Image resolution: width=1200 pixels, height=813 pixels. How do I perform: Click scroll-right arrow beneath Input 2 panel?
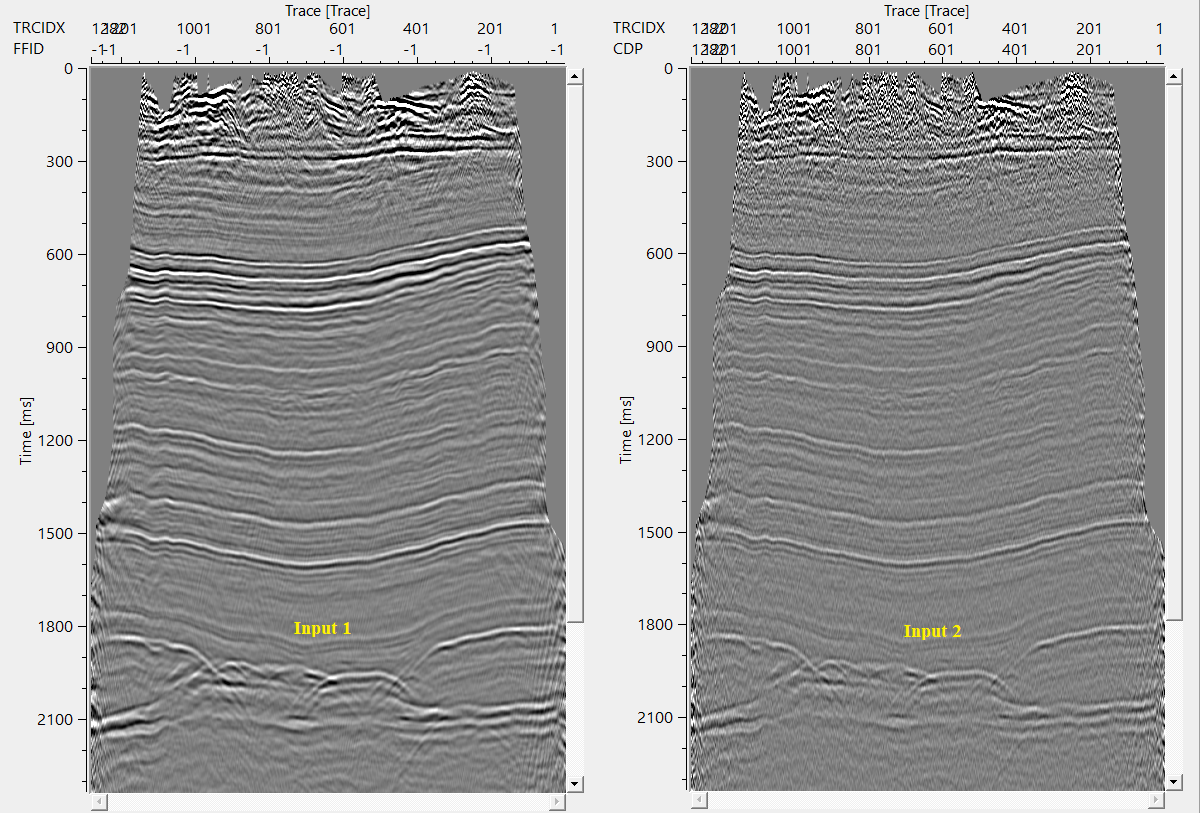[1157, 801]
